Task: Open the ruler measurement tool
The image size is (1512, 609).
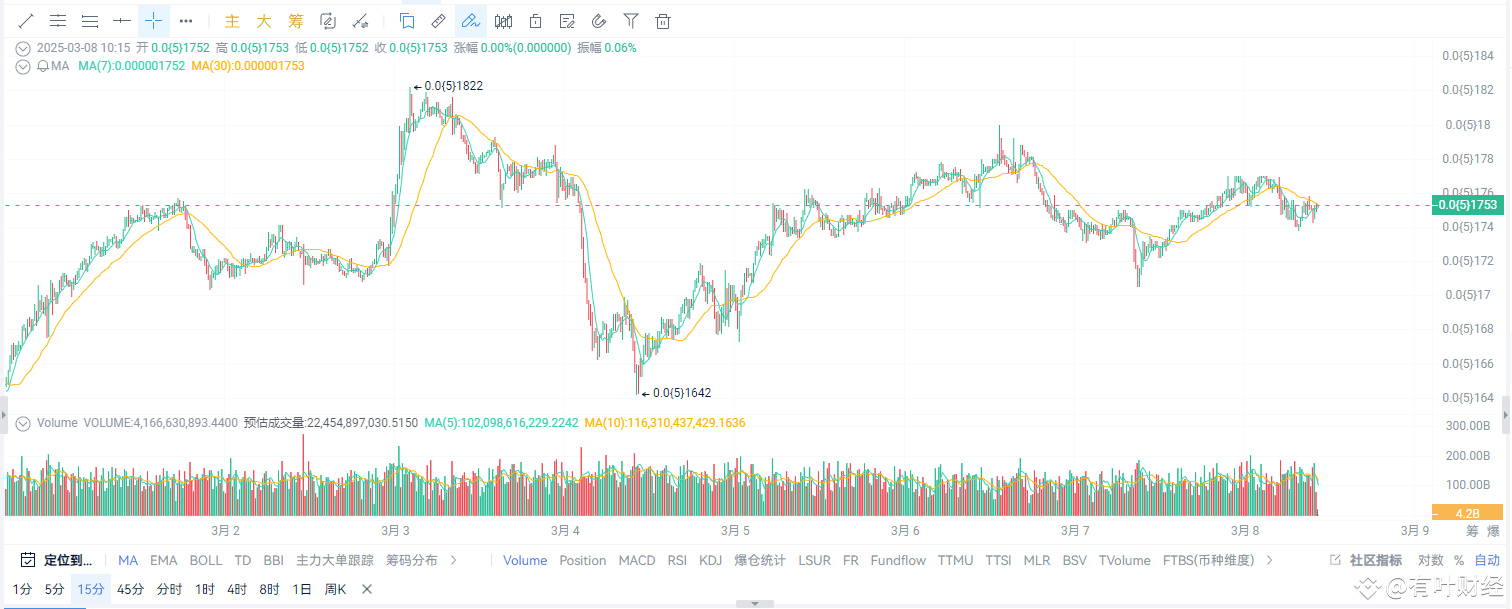Action: [437, 20]
